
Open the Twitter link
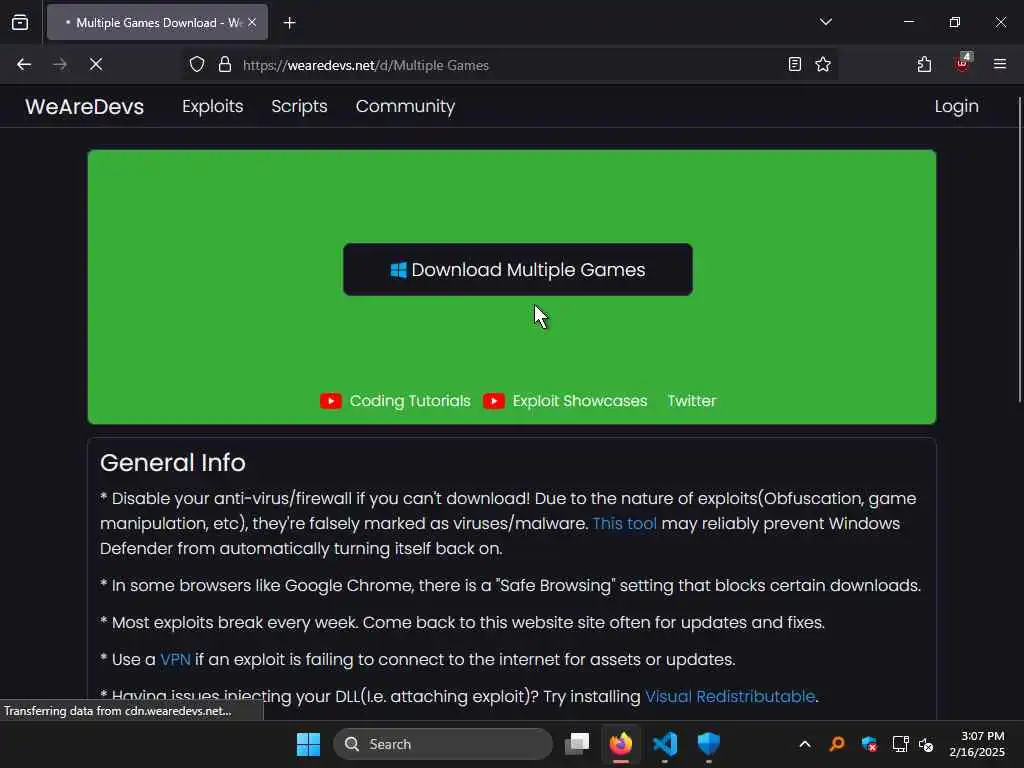[x=692, y=401]
